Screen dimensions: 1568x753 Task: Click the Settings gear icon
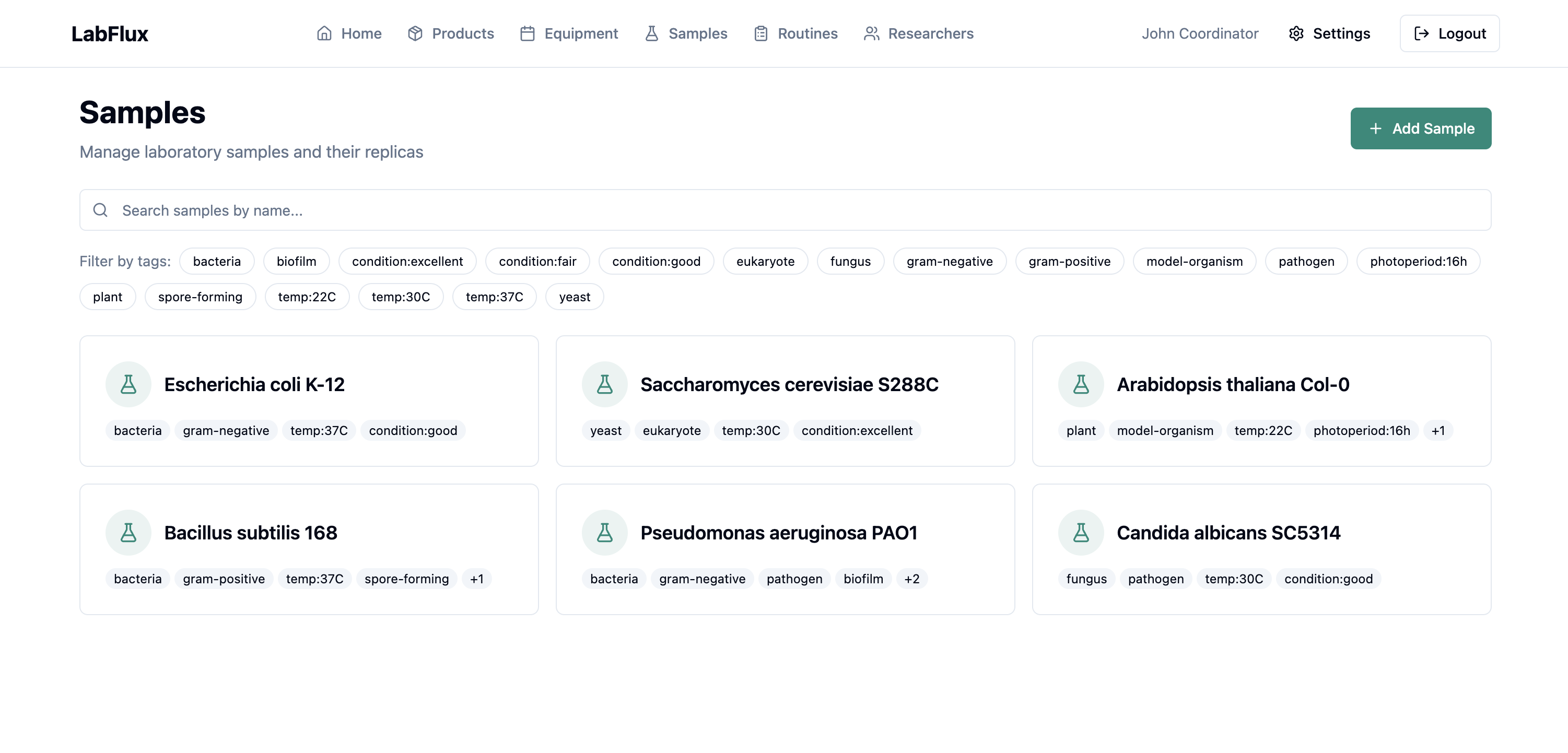click(1296, 33)
